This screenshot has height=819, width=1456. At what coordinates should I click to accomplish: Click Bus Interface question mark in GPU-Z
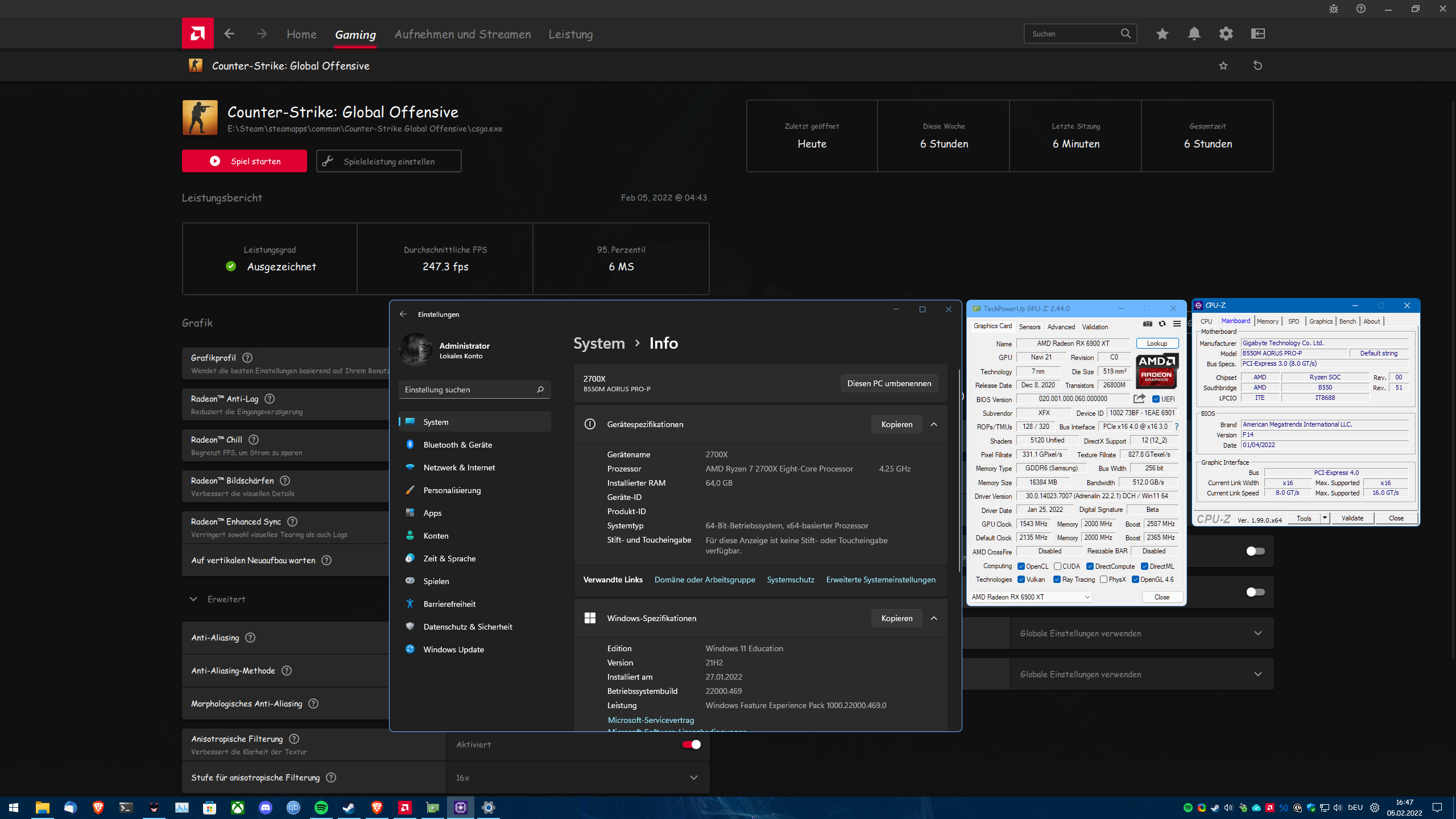pos(1177,427)
